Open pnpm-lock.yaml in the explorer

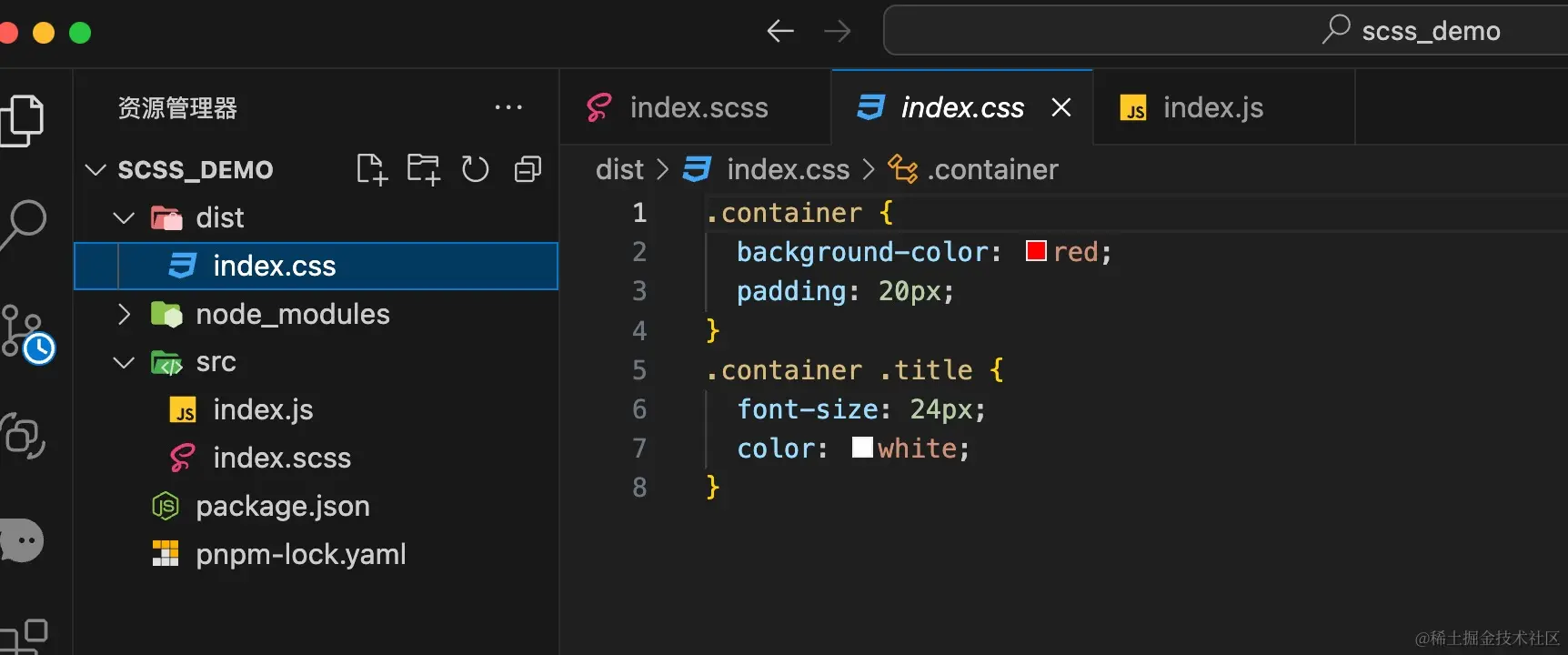(316, 554)
